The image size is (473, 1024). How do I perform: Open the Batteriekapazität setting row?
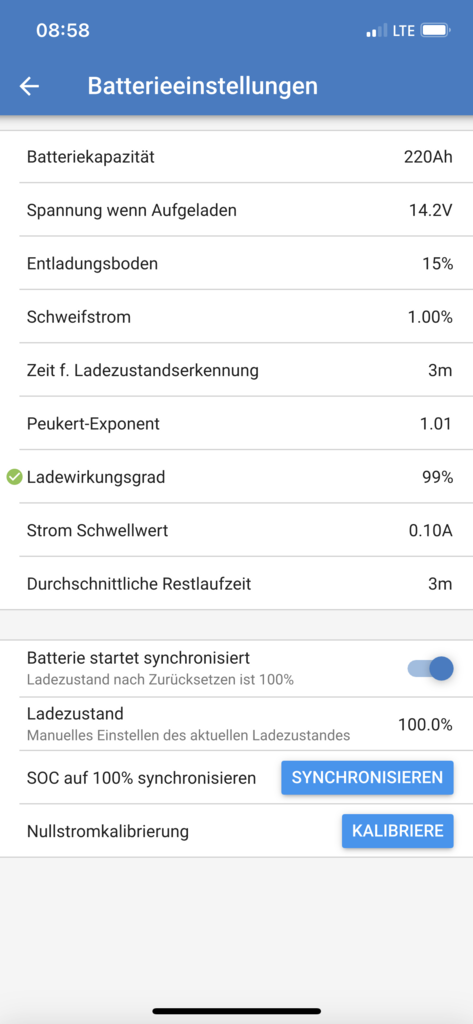coord(236,157)
